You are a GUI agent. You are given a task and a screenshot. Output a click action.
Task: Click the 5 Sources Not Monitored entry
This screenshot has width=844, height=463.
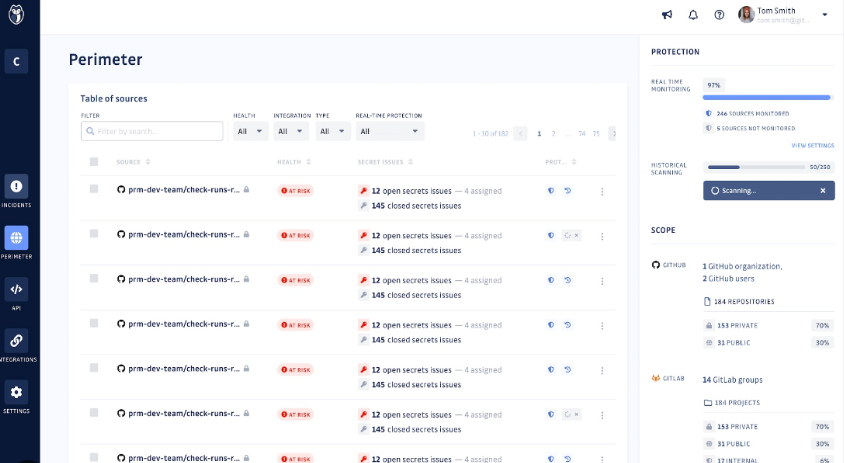750,128
